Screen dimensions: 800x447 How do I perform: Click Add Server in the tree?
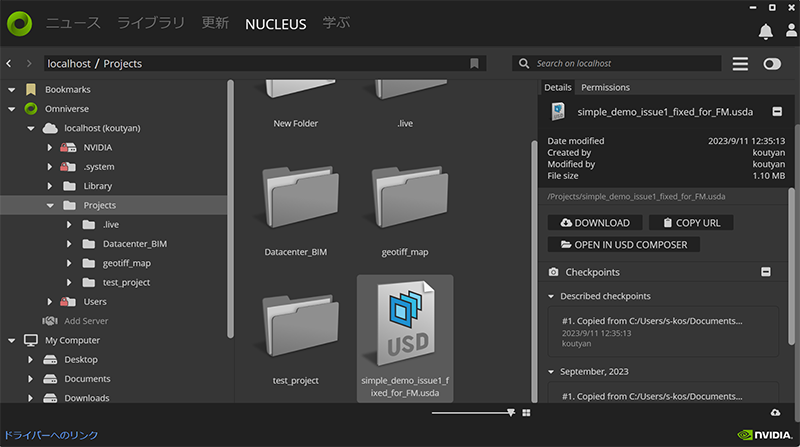coord(86,321)
